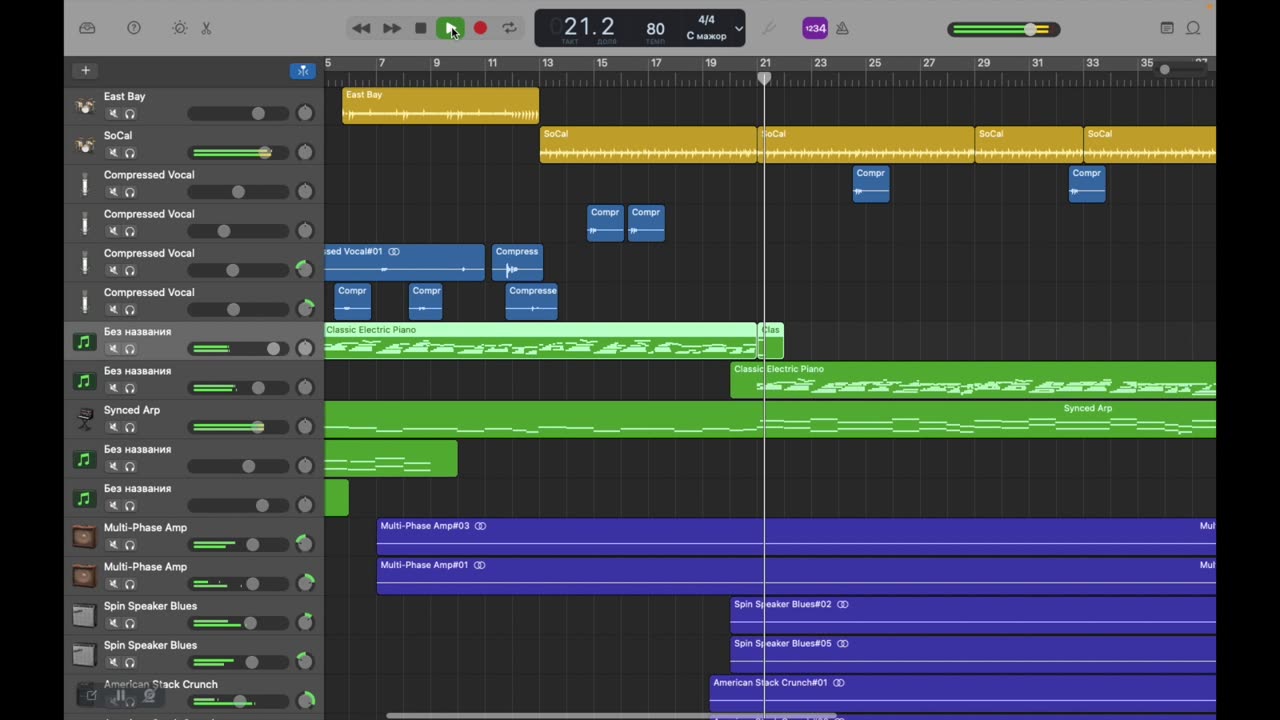Open the Loop Browser icon
This screenshot has width=1280, height=720.
(x=1193, y=28)
